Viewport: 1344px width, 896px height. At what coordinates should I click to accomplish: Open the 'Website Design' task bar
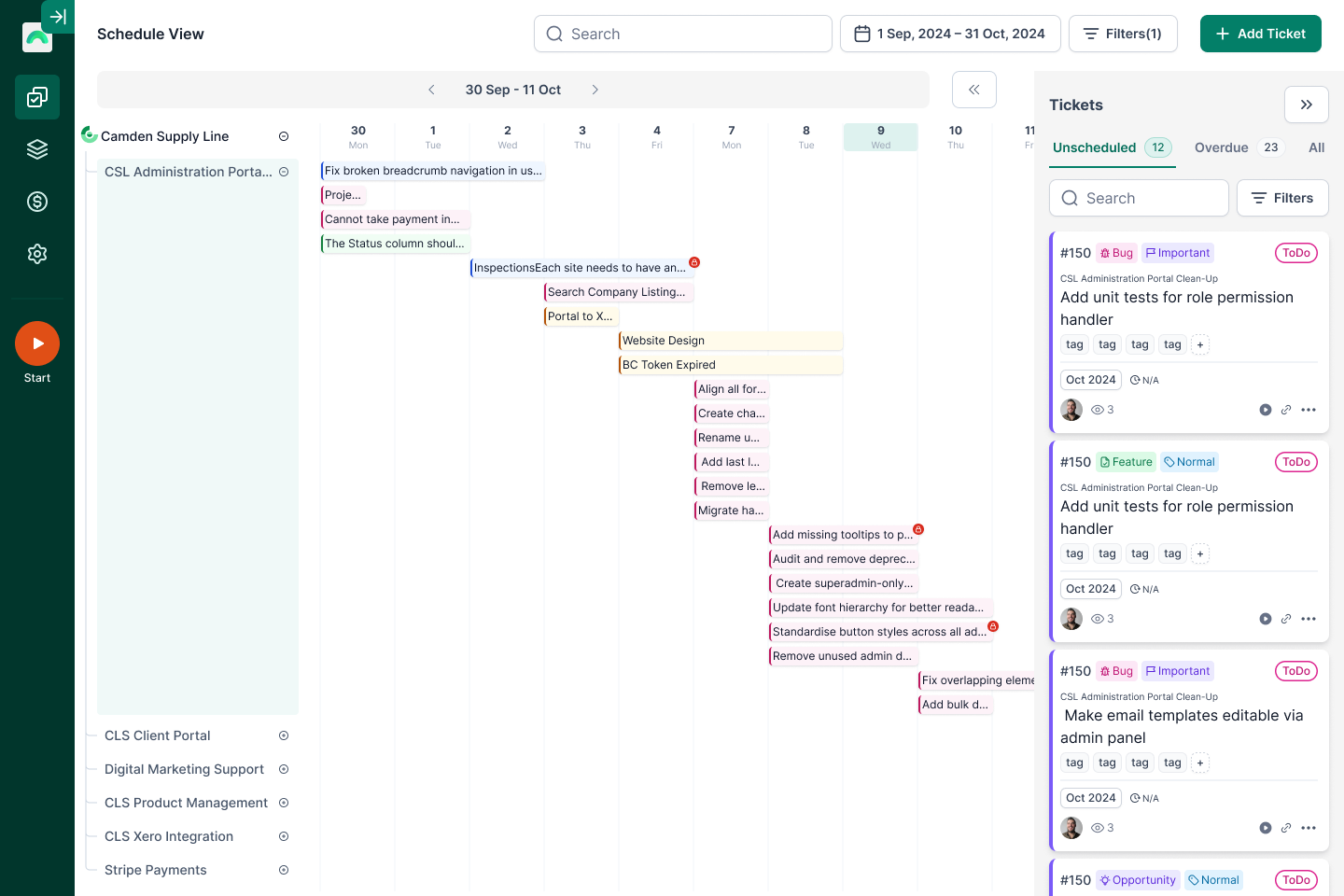click(731, 341)
